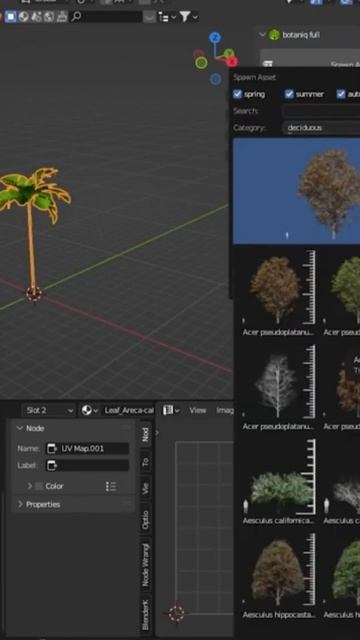Select green Aesculus californica tree thumbnail
360x640 pixels.
(x=279, y=477)
